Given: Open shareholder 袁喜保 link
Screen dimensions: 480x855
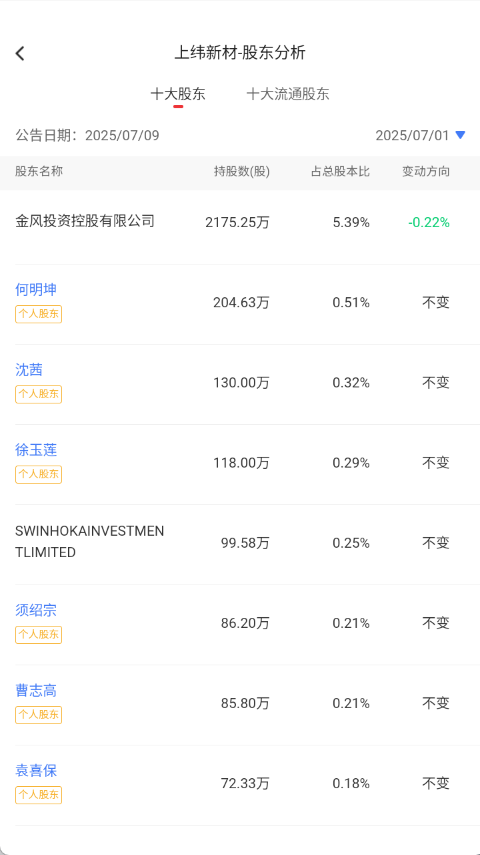Looking at the screenshot, I should coord(36,770).
